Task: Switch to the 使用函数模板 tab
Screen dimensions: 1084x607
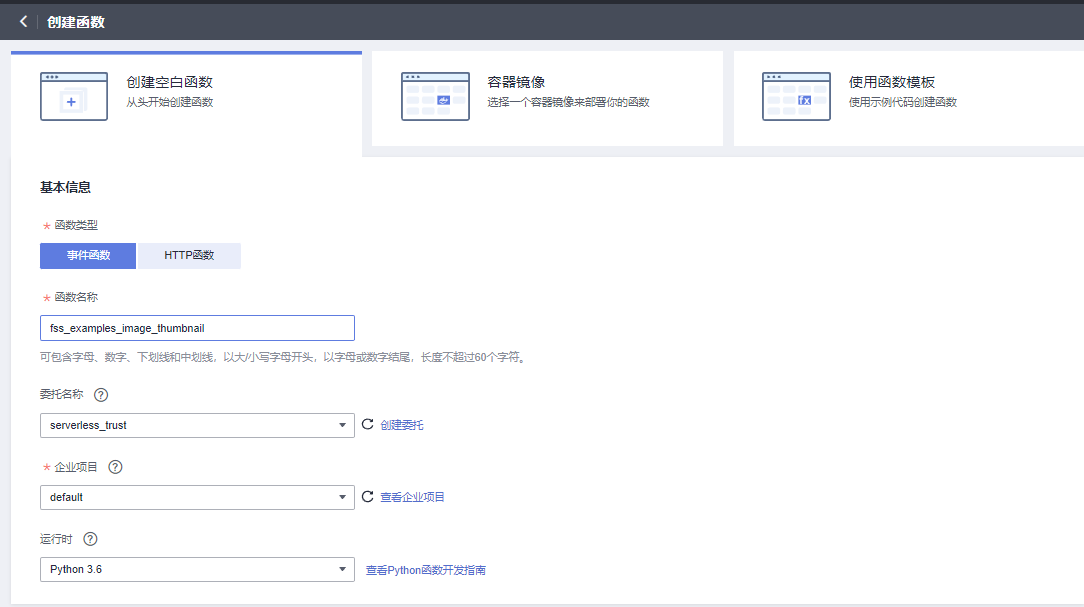Action: click(908, 98)
